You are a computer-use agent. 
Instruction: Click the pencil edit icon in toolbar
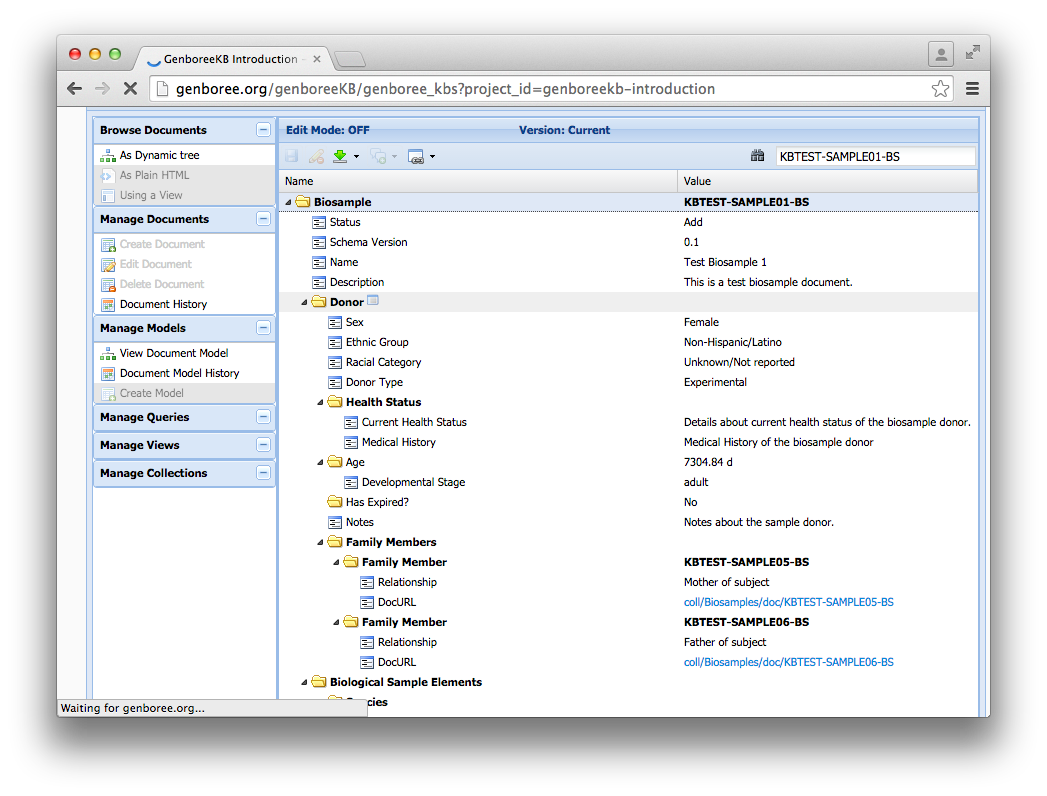[317, 156]
